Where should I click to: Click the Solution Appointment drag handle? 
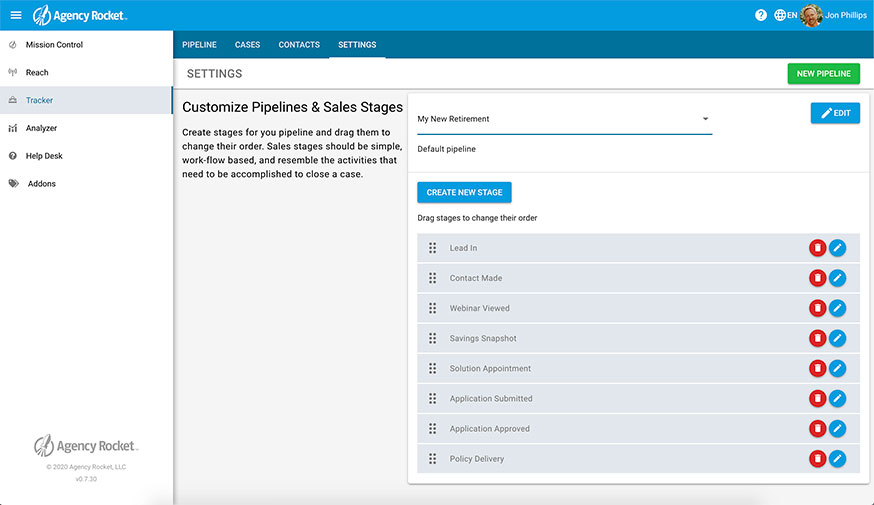point(433,368)
